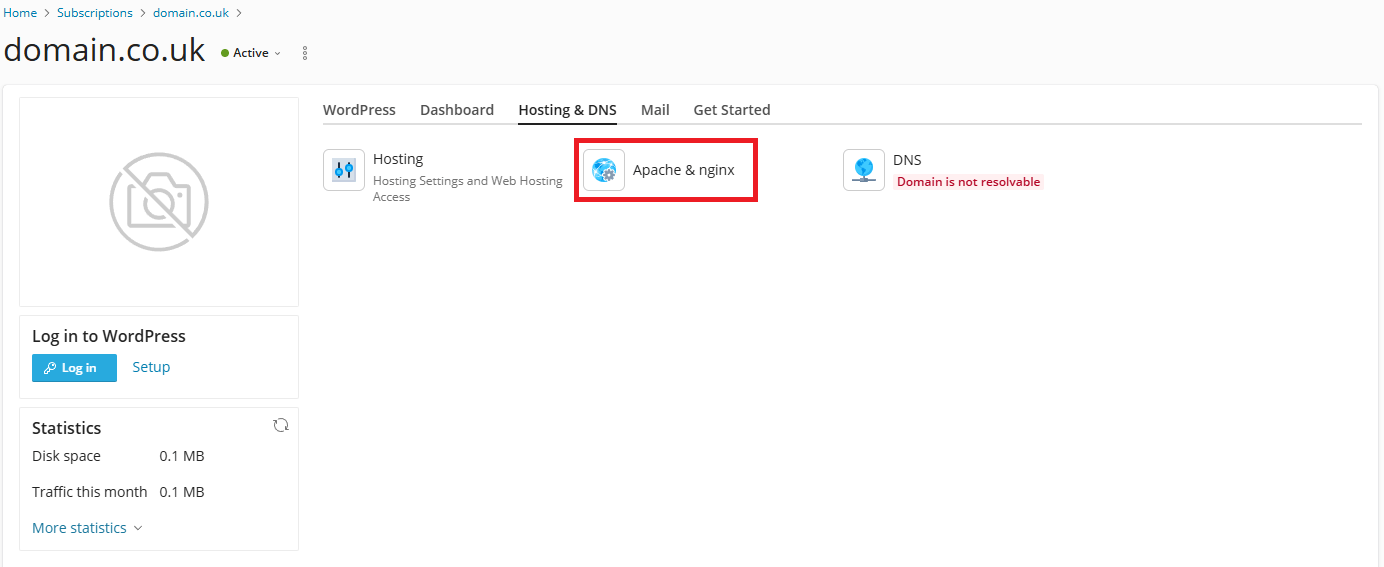Open domain.co.uk breadcrumb link
Screen dimensions: 1384x567
191,13
